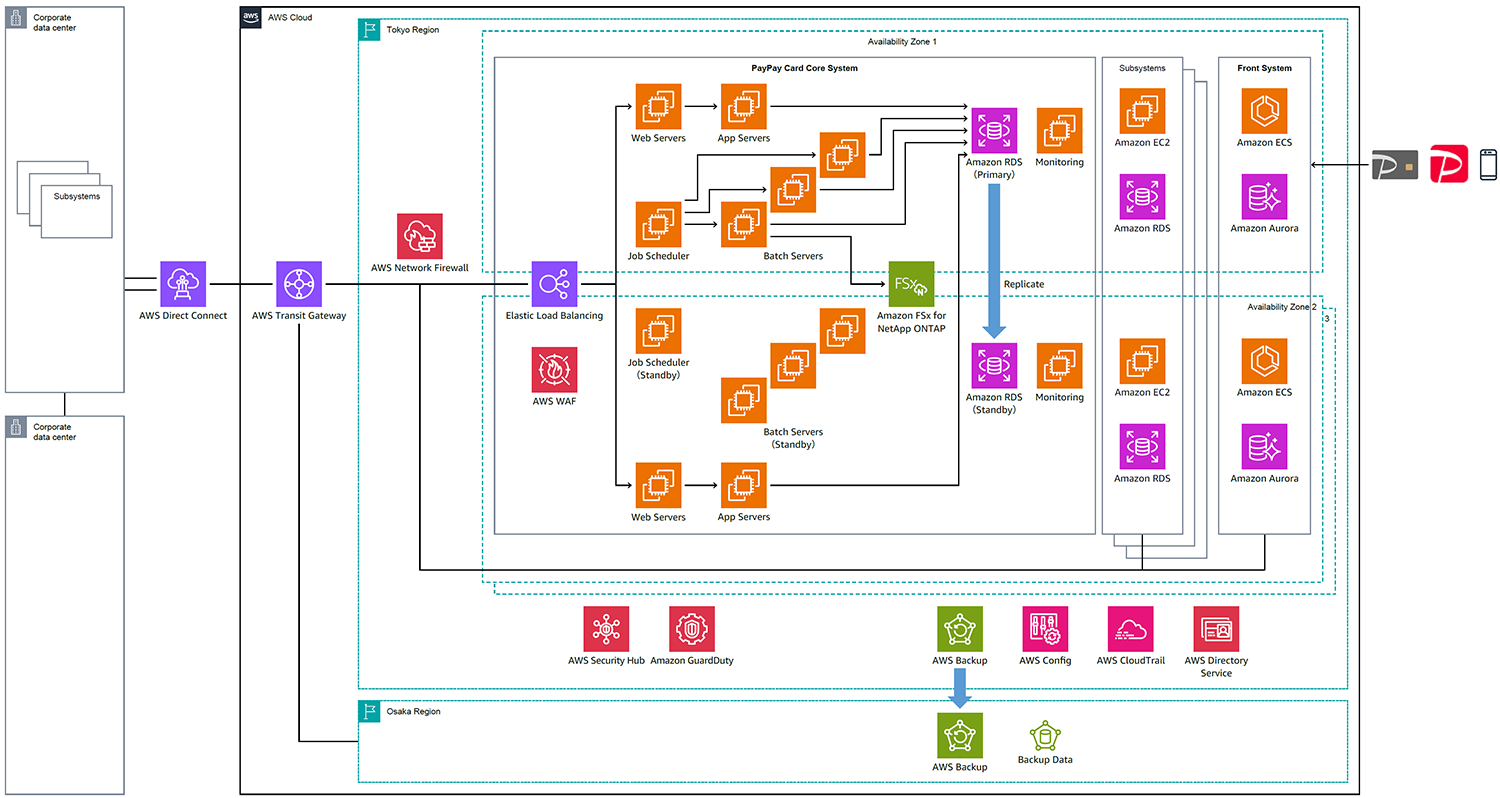Screen dimensions: 1500x798
Task: Click the Tokyo Region flag icon
Action: [369, 30]
